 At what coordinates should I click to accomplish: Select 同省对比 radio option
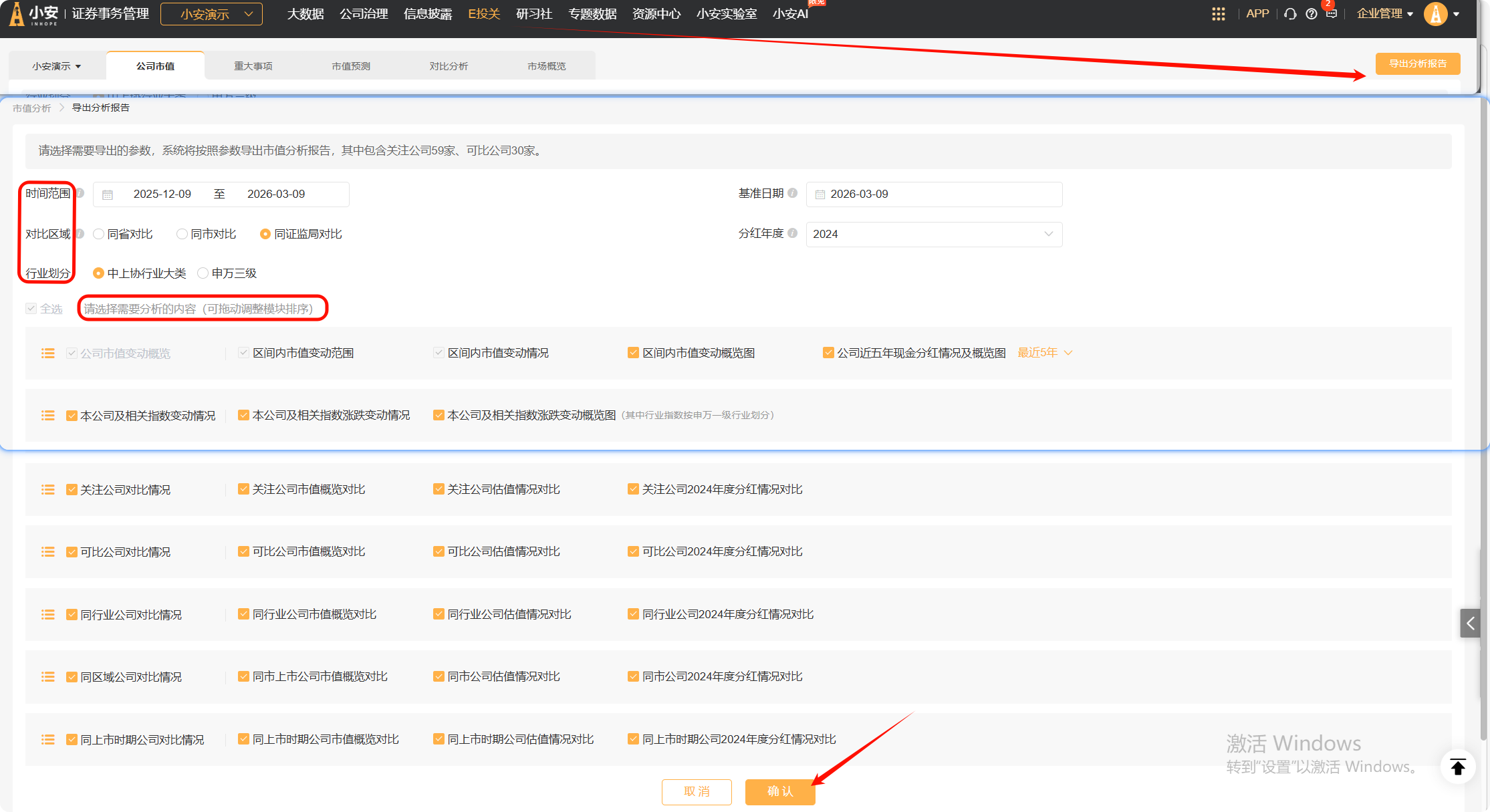coord(99,234)
